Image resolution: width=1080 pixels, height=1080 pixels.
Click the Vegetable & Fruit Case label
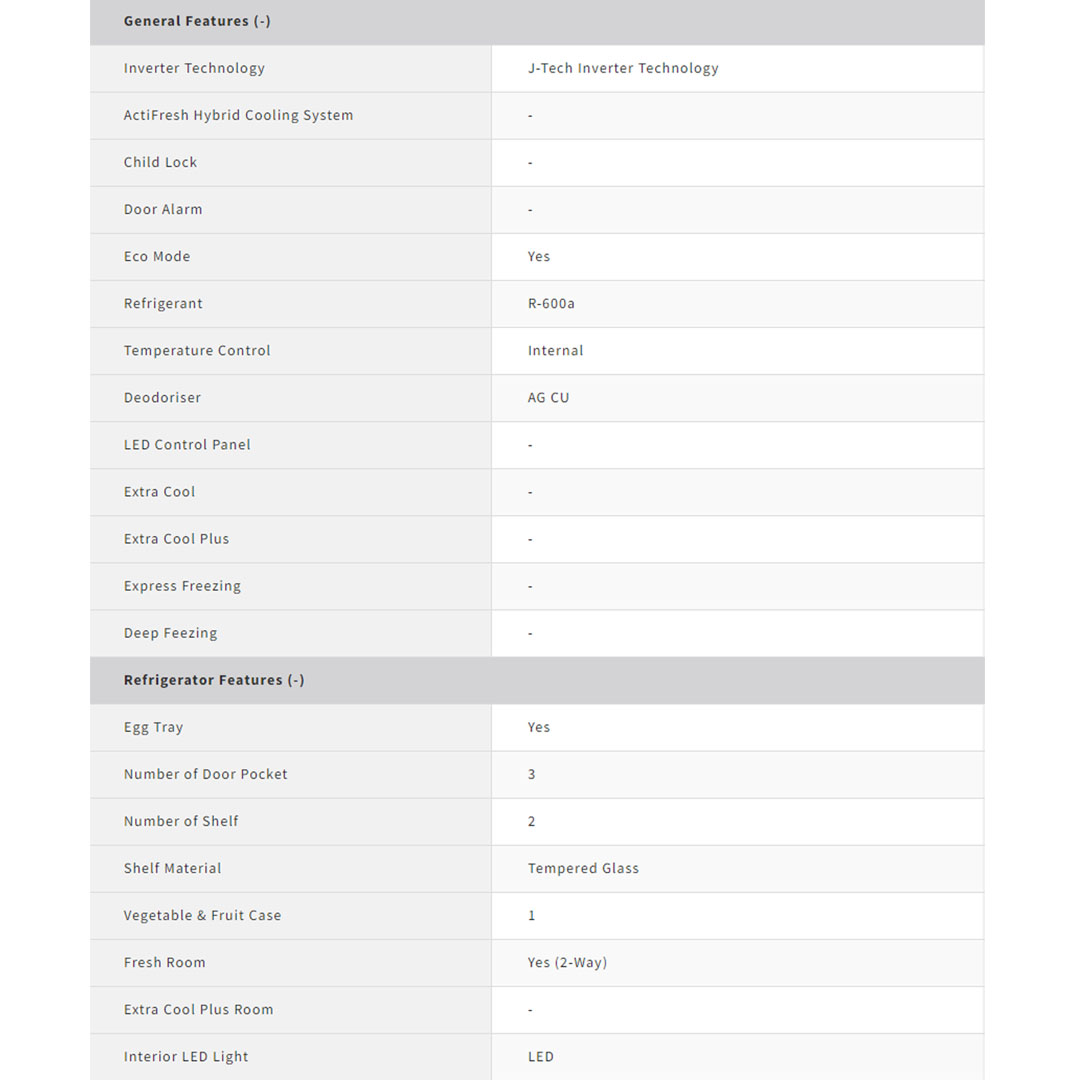click(x=202, y=915)
